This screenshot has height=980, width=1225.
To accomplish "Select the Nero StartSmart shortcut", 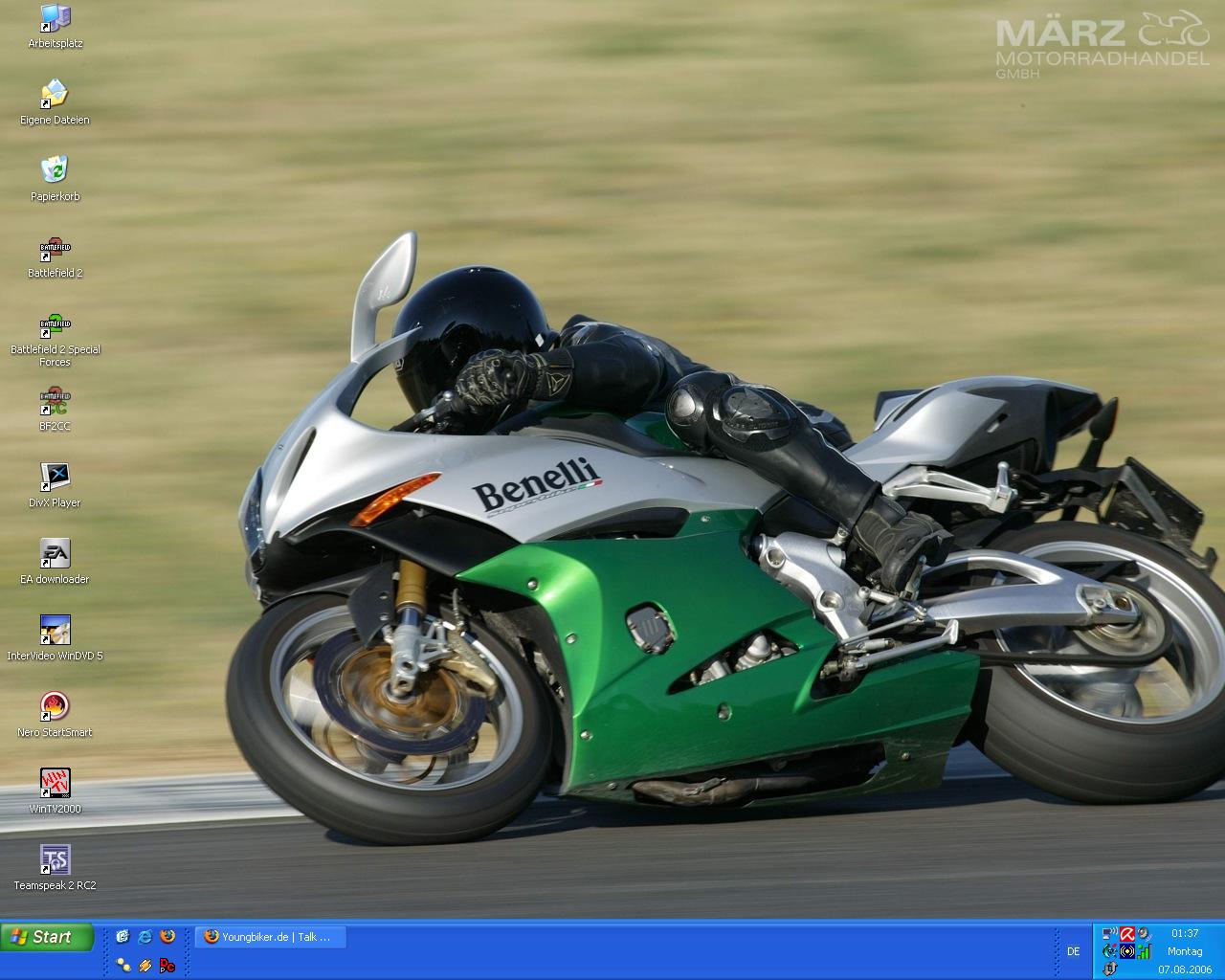I will pyautogui.click(x=55, y=715).
